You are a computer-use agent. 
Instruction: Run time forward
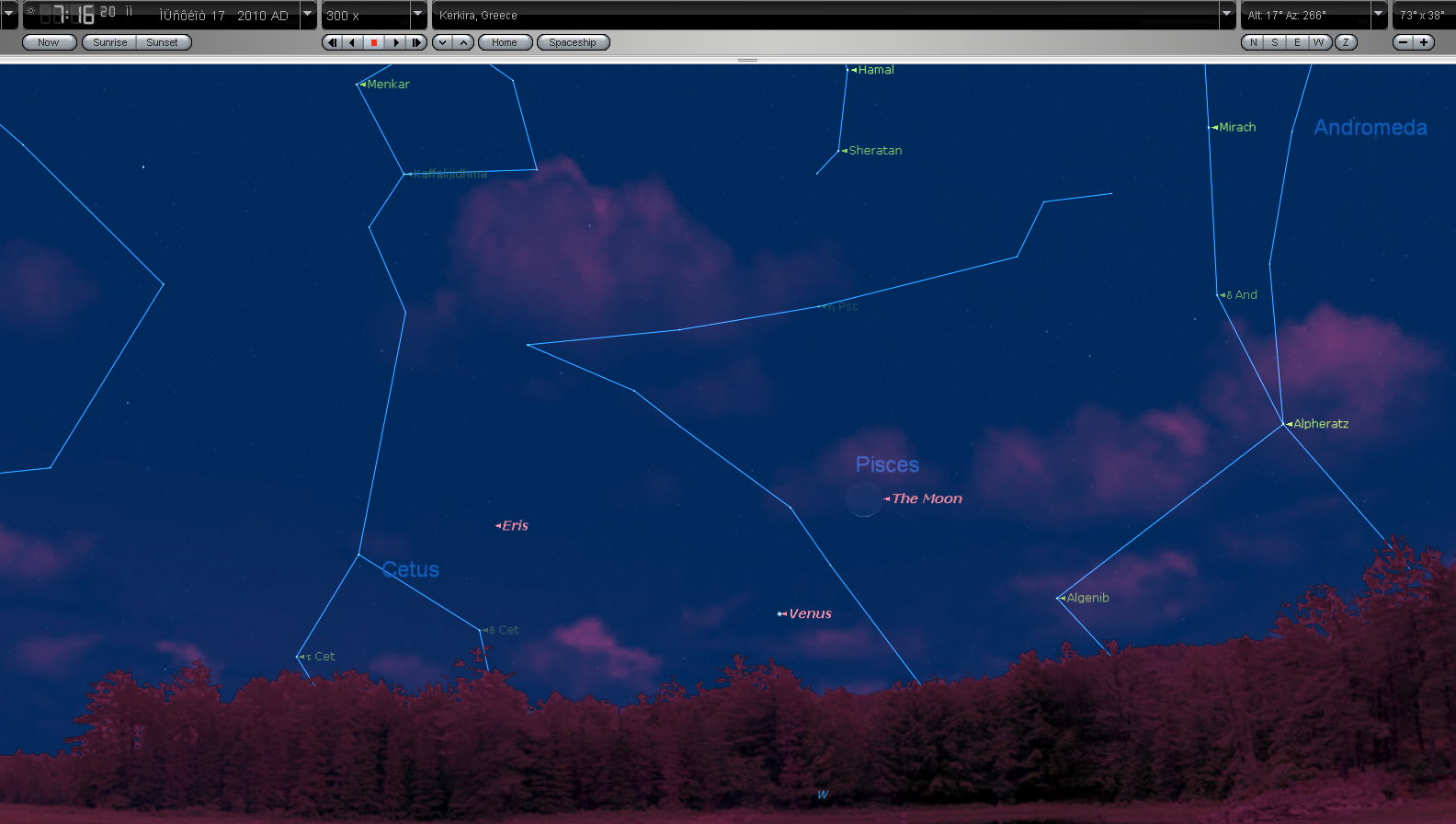[395, 42]
